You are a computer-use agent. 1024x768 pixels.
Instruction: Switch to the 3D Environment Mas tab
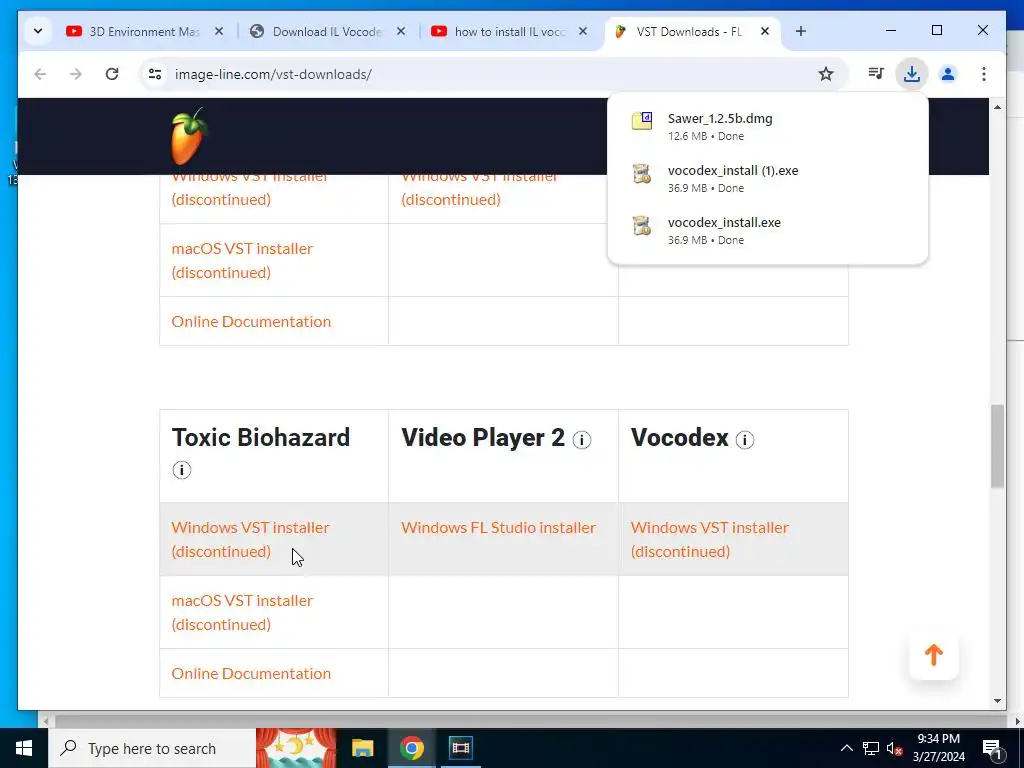pyautogui.click(x=144, y=31)
